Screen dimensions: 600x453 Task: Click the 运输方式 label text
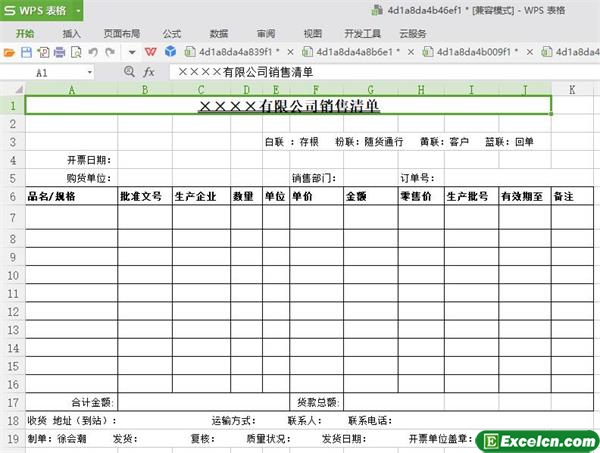233,420
